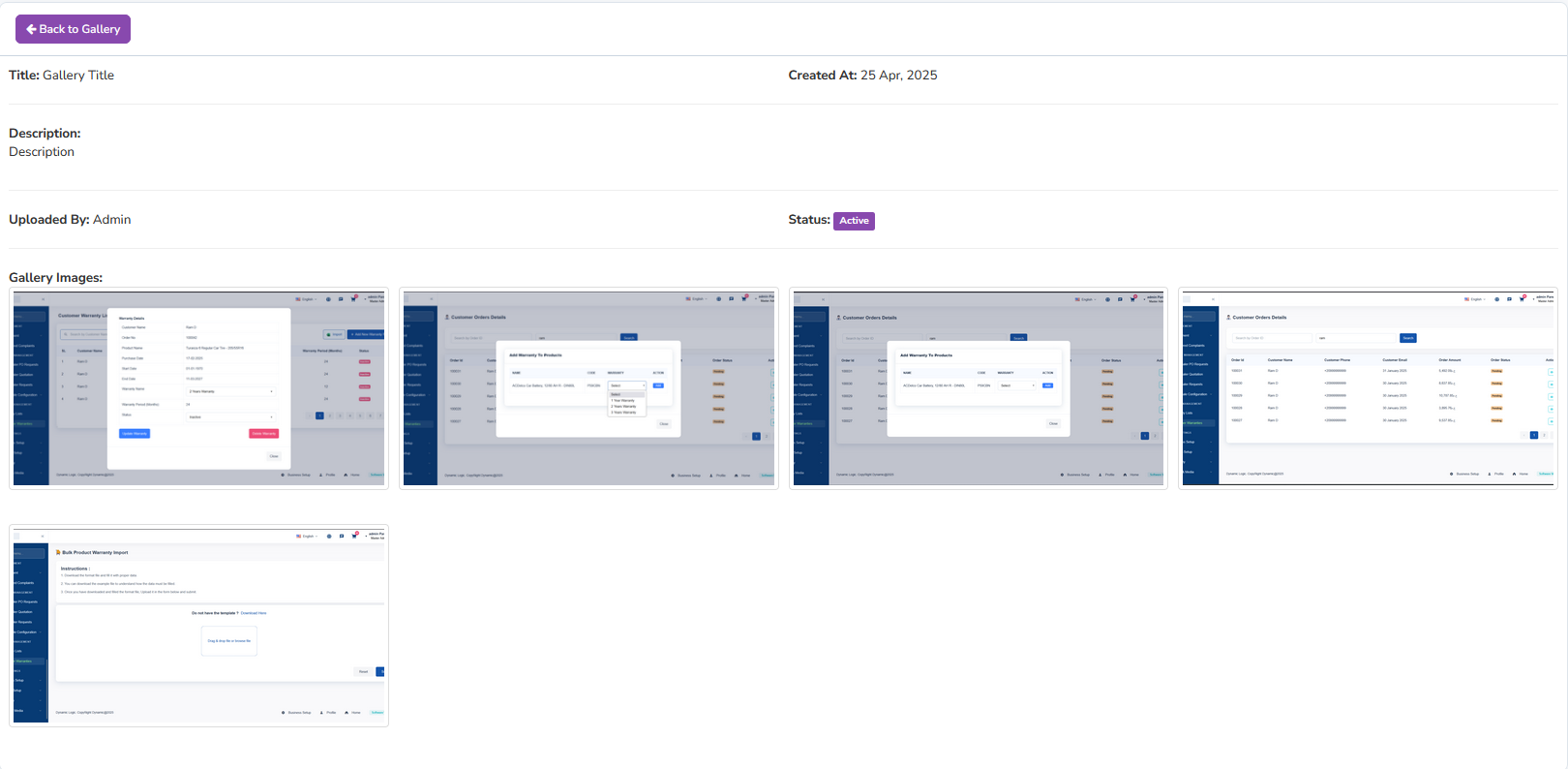Open the Bulk Product Warranty Import thumbnail
The image size is (1568, 769).
click(198, 626)
